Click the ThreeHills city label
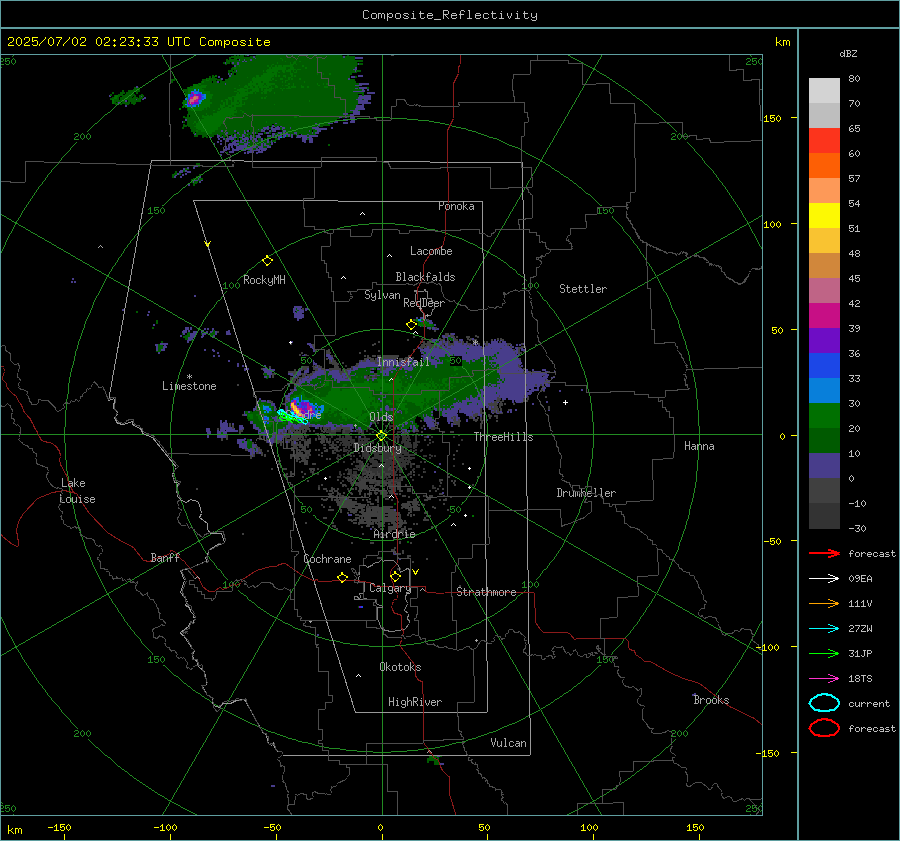 [503, 437]
